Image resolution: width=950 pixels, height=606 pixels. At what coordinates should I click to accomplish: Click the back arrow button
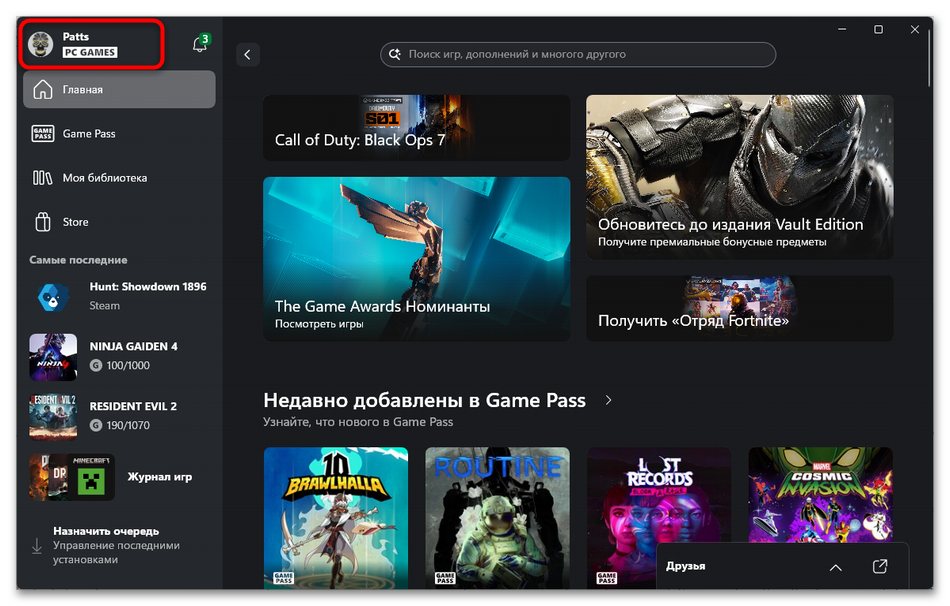coord(248,54)
